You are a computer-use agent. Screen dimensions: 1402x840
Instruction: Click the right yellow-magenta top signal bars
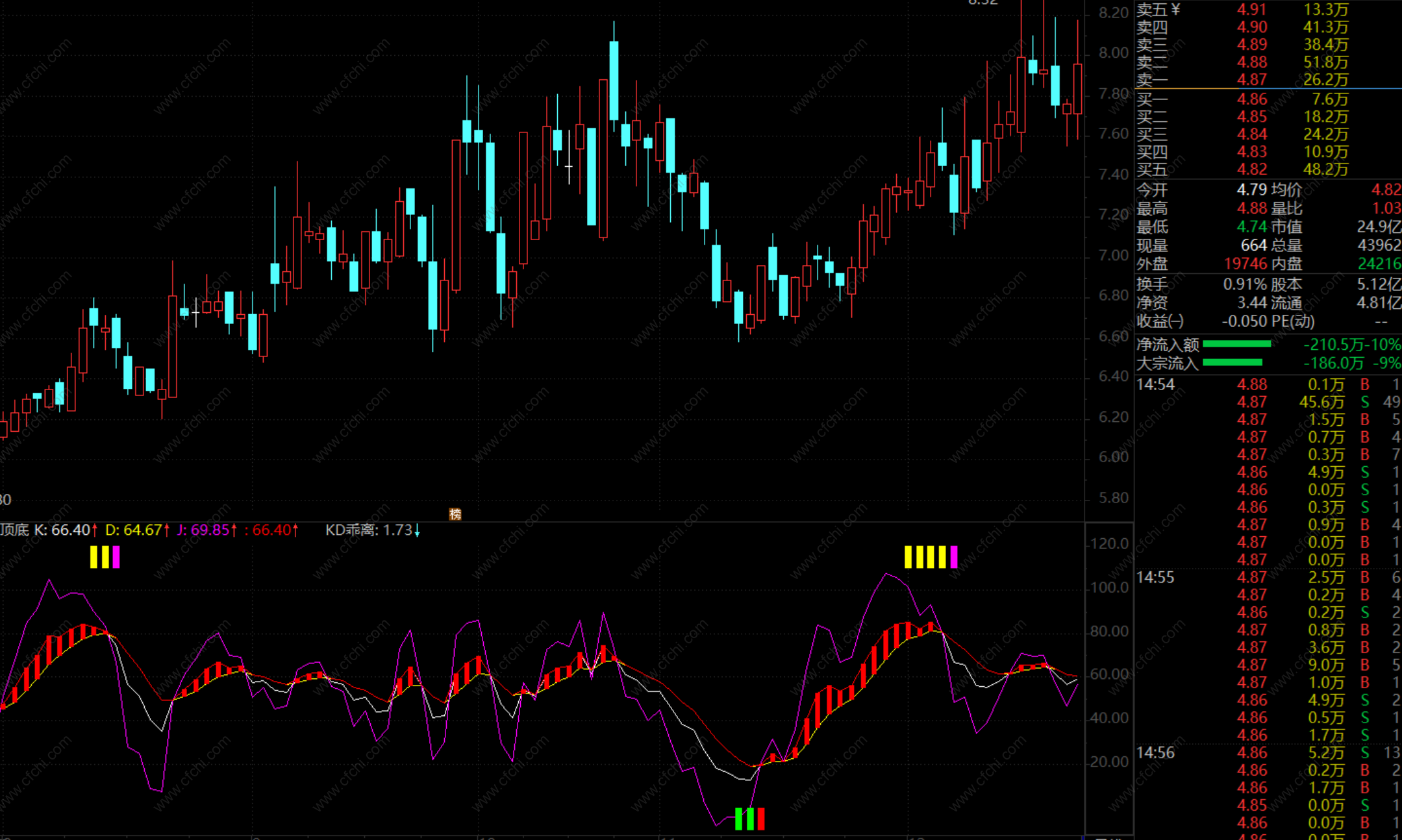931,557
